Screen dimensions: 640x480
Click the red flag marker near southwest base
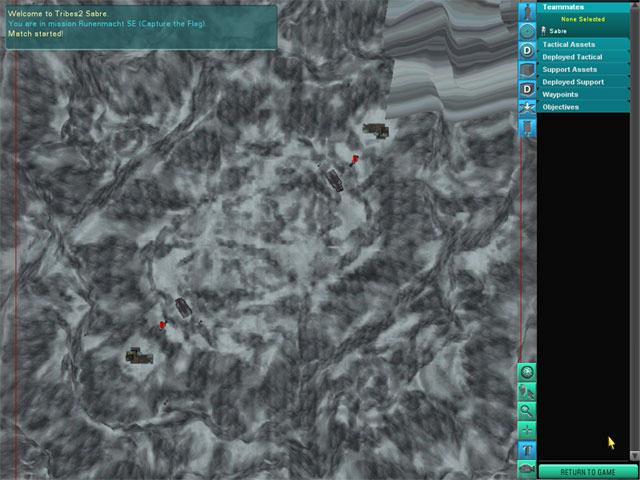(163, 325)
